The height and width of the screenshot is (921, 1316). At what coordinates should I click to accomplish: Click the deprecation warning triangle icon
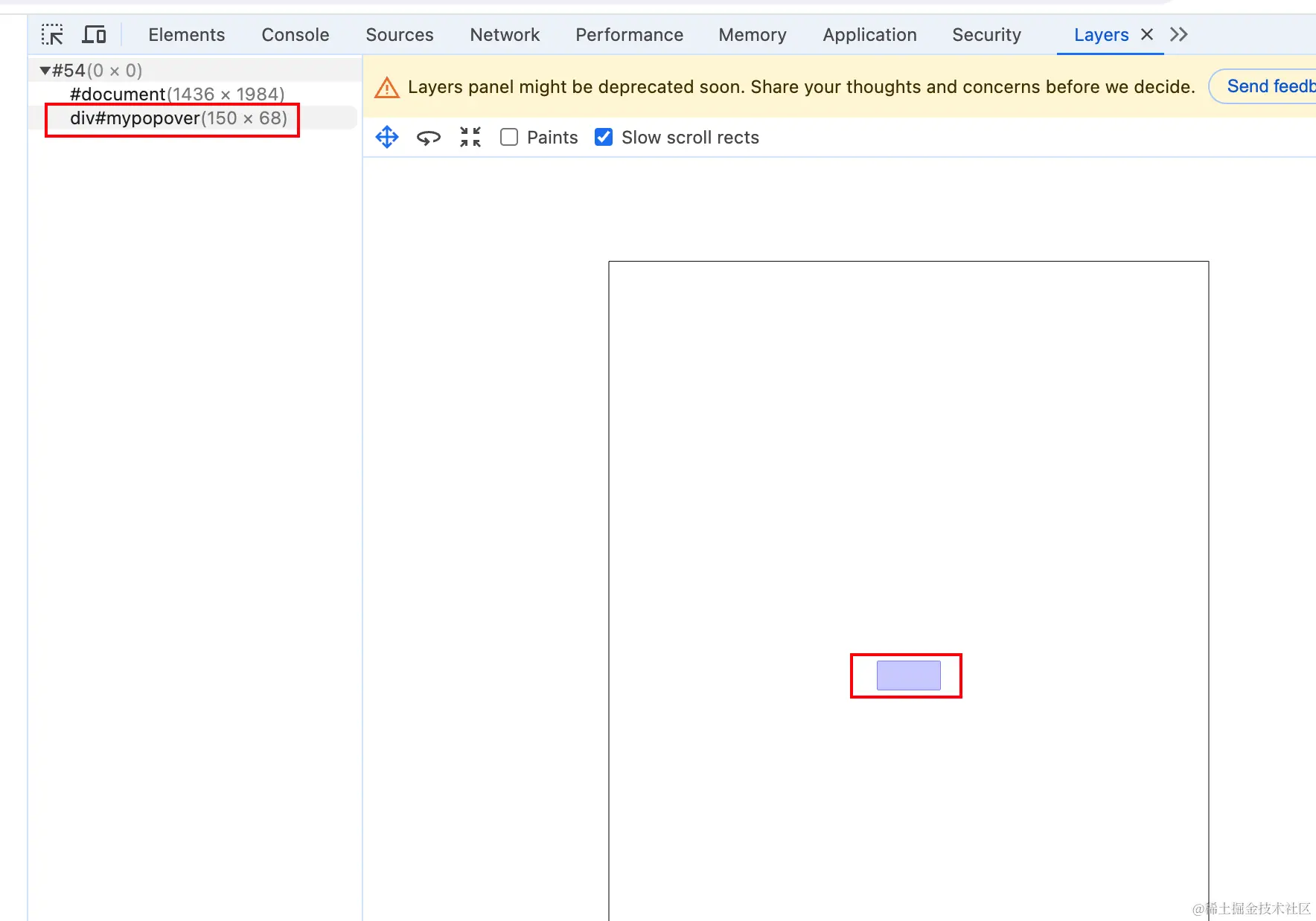point(387,88)
